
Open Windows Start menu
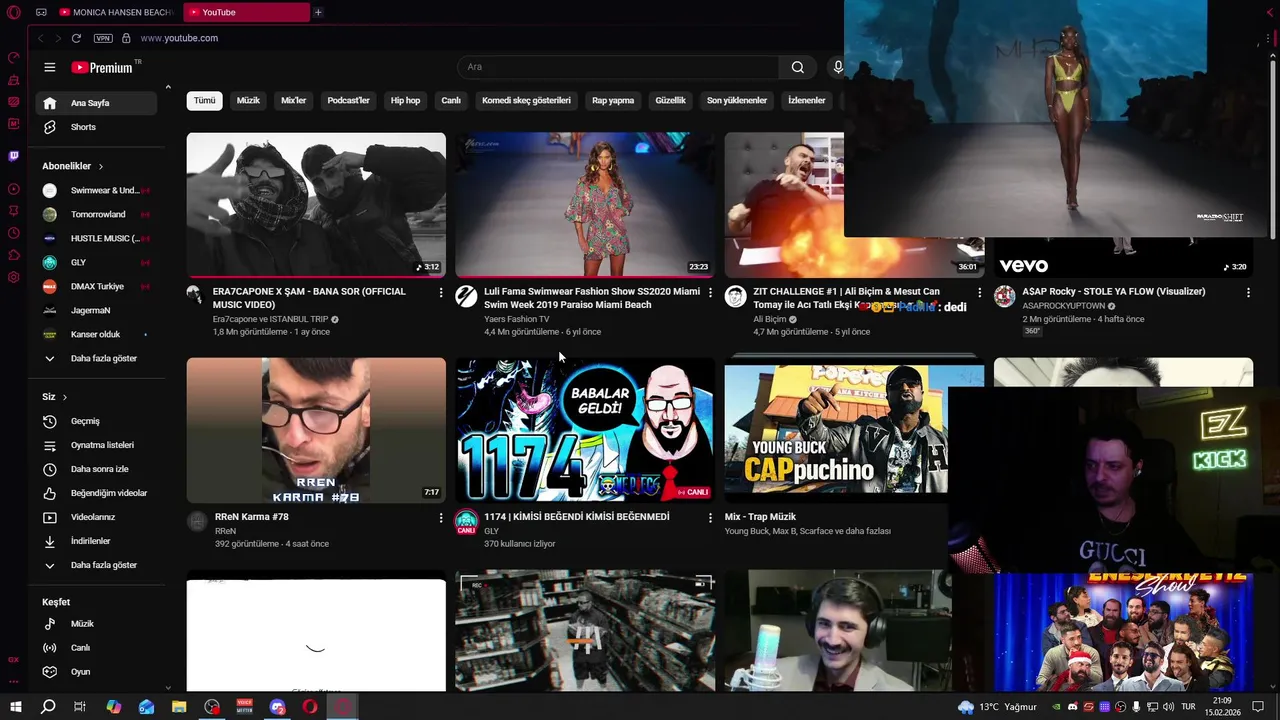coord(16,707)
